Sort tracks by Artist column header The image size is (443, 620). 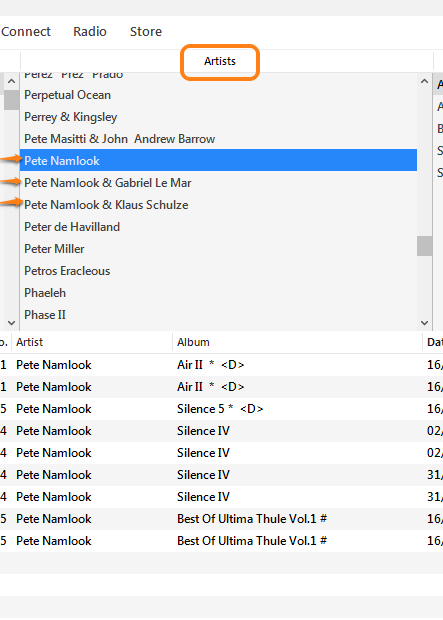coord(92,342)
